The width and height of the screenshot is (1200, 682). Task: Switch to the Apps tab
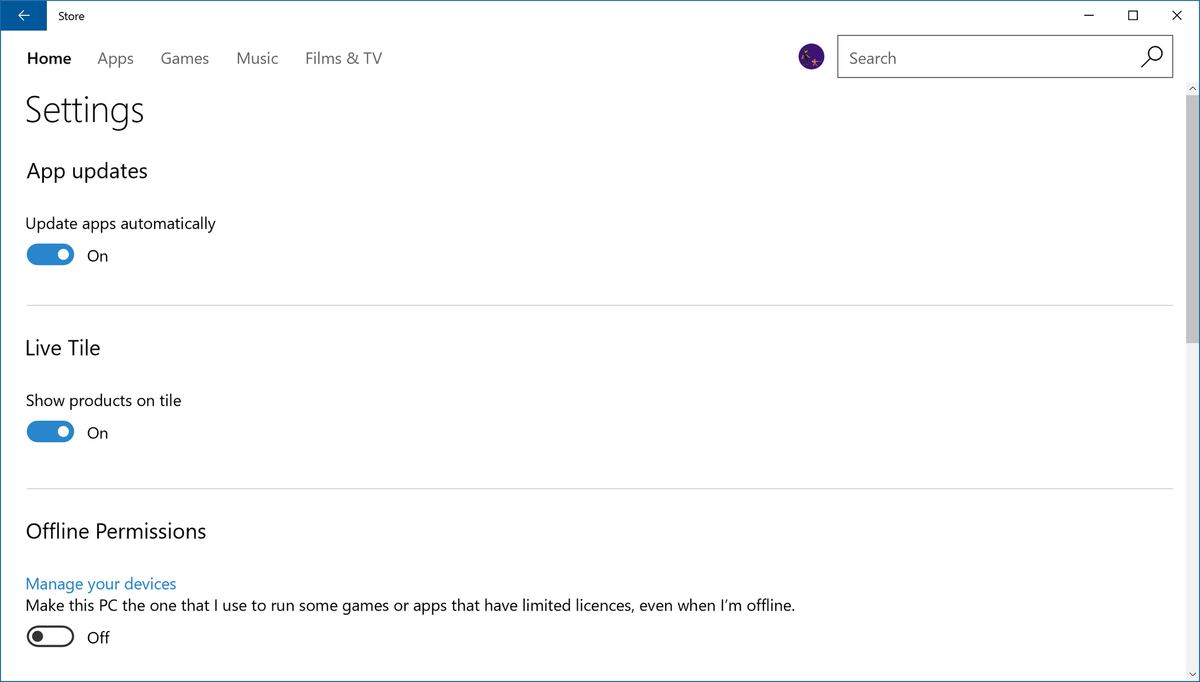[115, 58]
